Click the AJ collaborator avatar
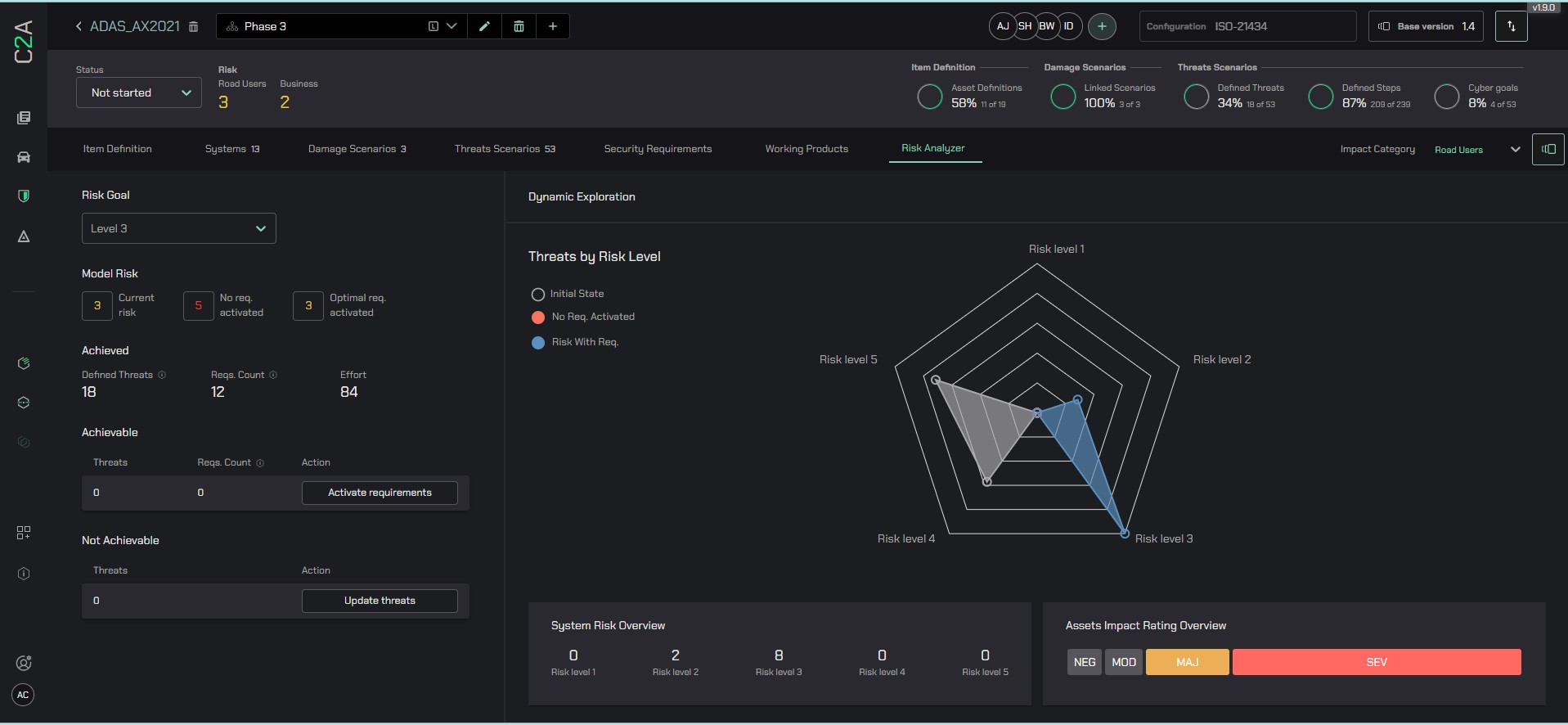1568x725 pixels. (1003, 26)
